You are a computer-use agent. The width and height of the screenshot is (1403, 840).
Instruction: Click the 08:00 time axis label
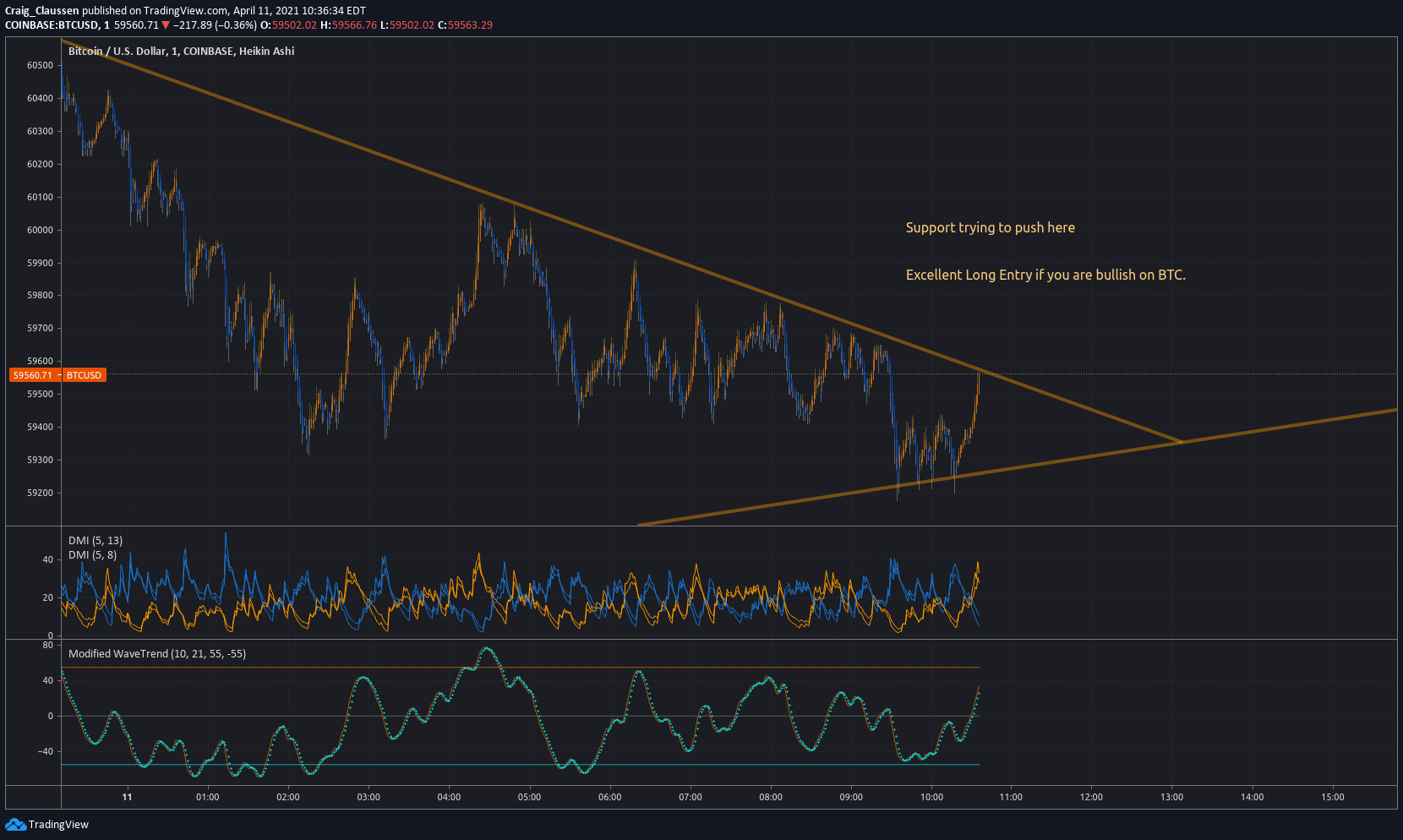771,797
